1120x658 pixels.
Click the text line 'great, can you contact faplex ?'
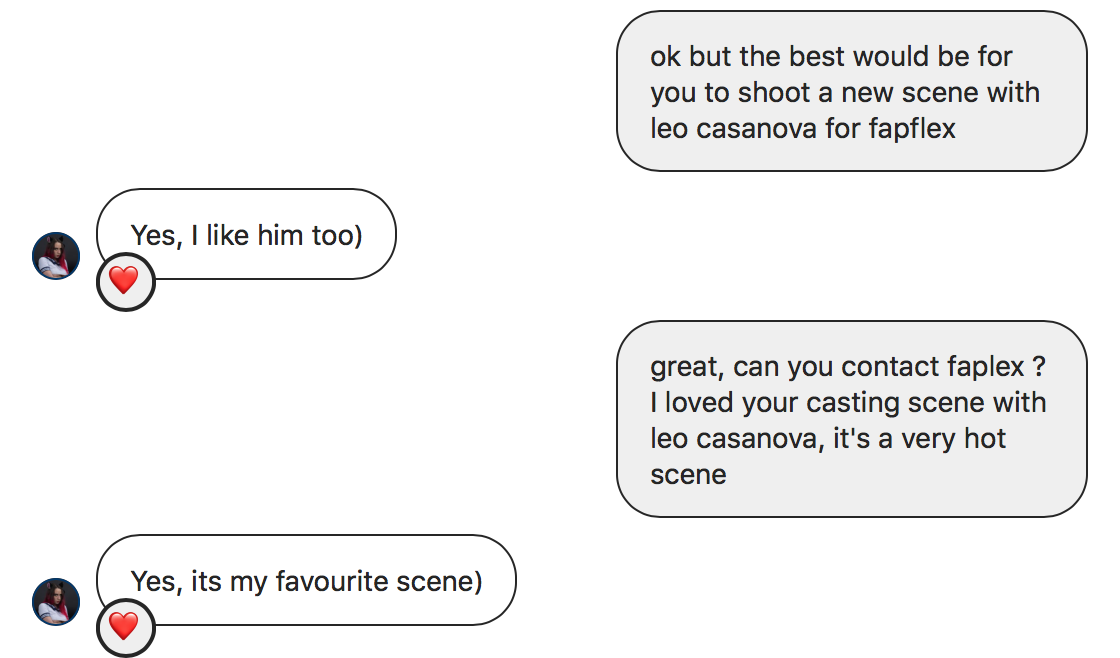click(848, 367)
